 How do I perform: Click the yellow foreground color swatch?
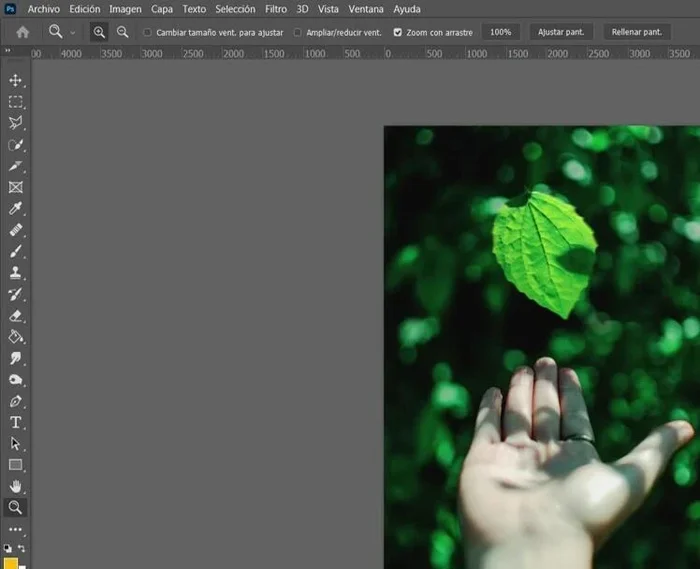pyautogui.click(x=11, y=562)
